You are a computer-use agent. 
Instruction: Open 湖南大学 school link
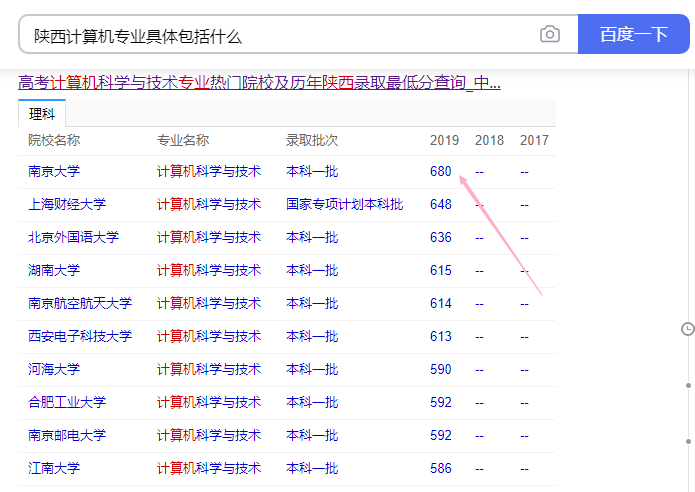tap(54, 270)
